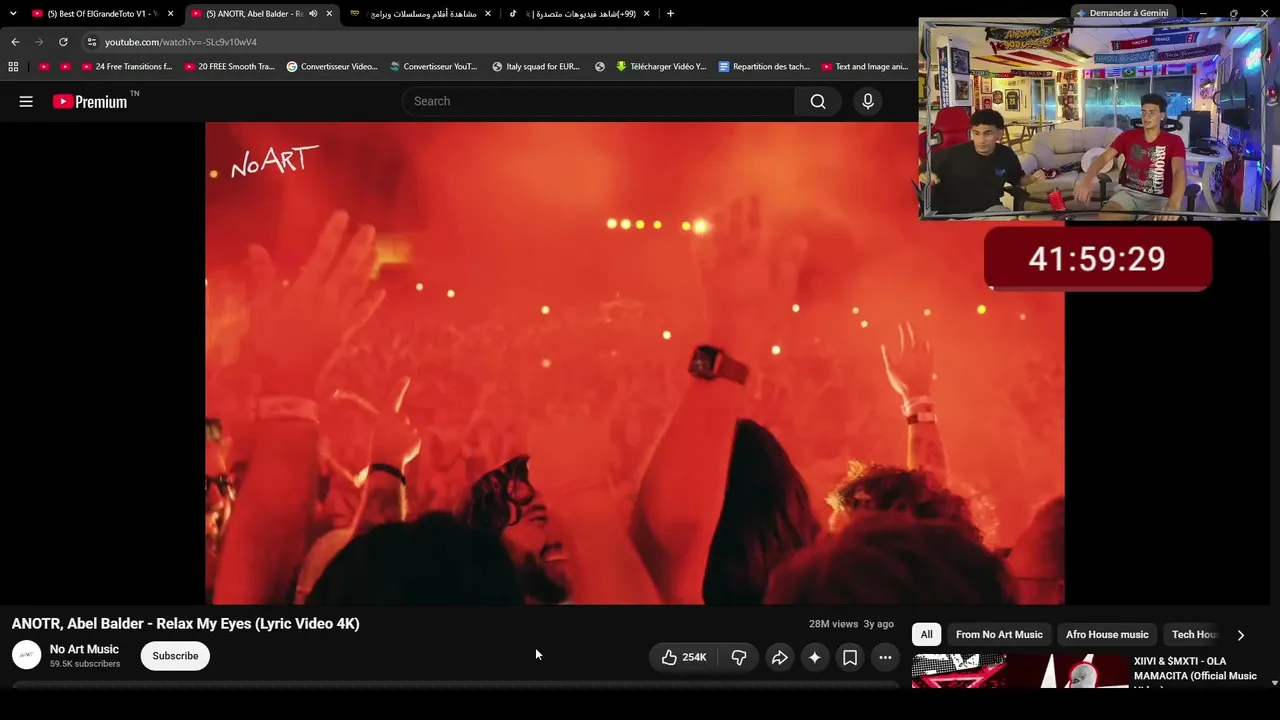
Task: Open the Repartition des tach... bookmark
Action: 764,67
